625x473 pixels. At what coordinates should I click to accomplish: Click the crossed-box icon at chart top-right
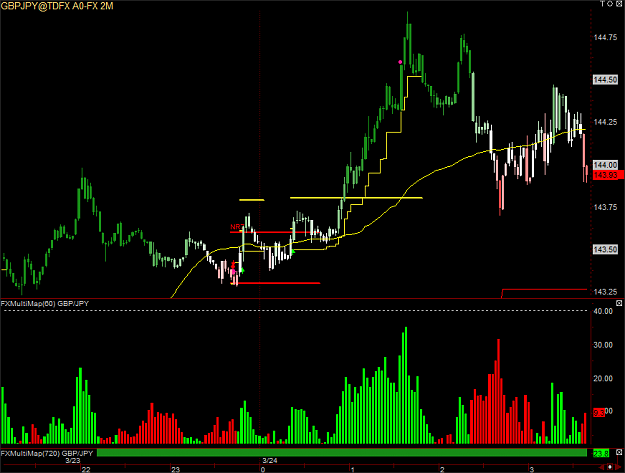(619, 4)
